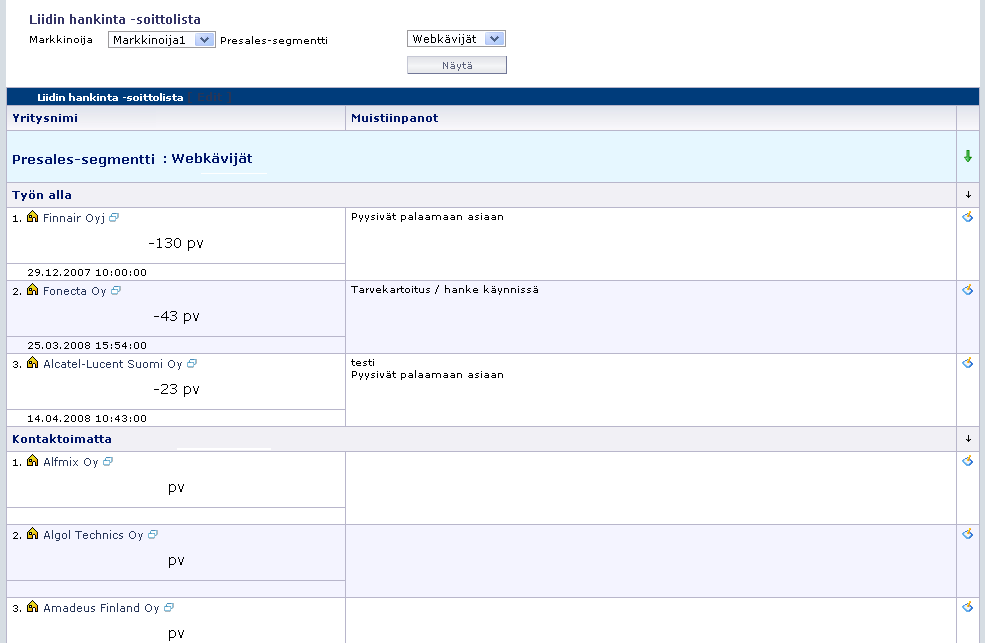
Task: Click Finnair note Pyysivät palaamaan asiaan
Action: pos(427,216)
